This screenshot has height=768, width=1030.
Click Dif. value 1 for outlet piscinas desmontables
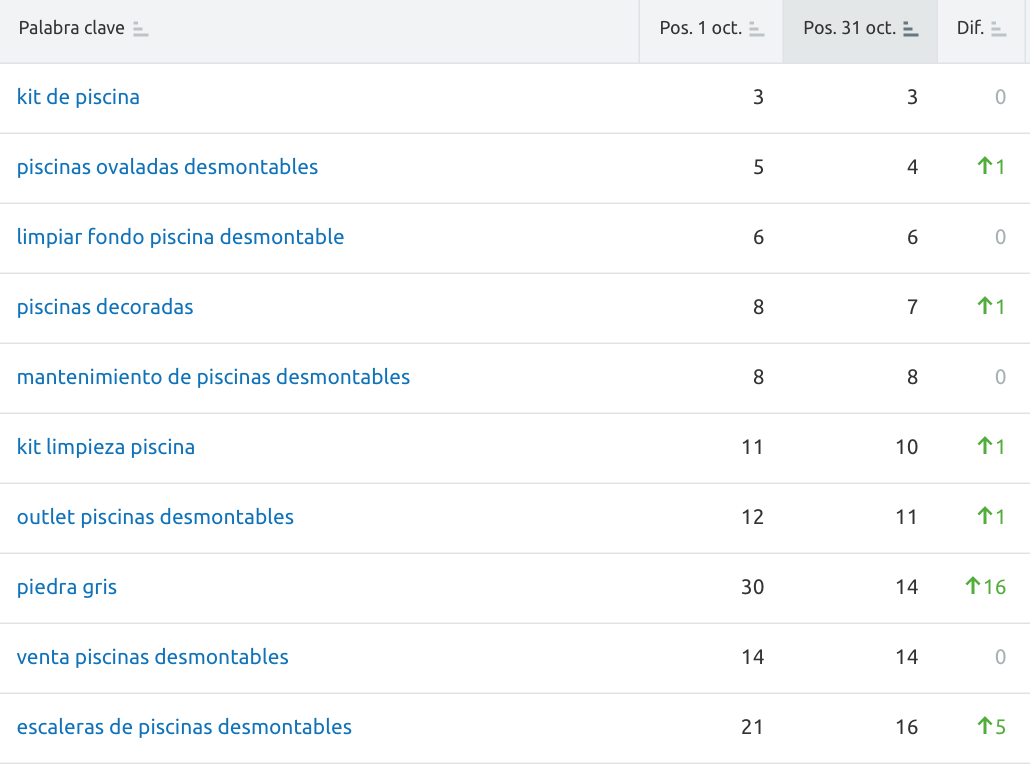pyautogui.click(x=991, y=517)
